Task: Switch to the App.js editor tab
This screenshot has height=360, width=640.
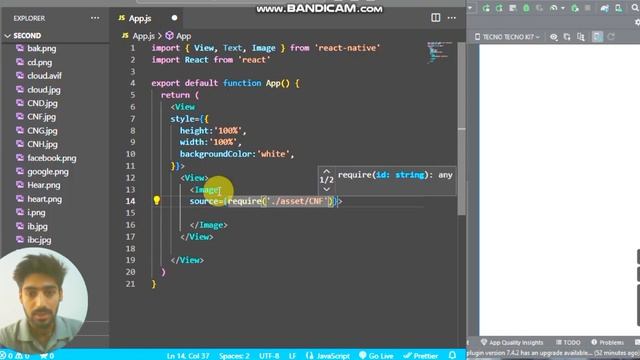Action: (140, 18)
